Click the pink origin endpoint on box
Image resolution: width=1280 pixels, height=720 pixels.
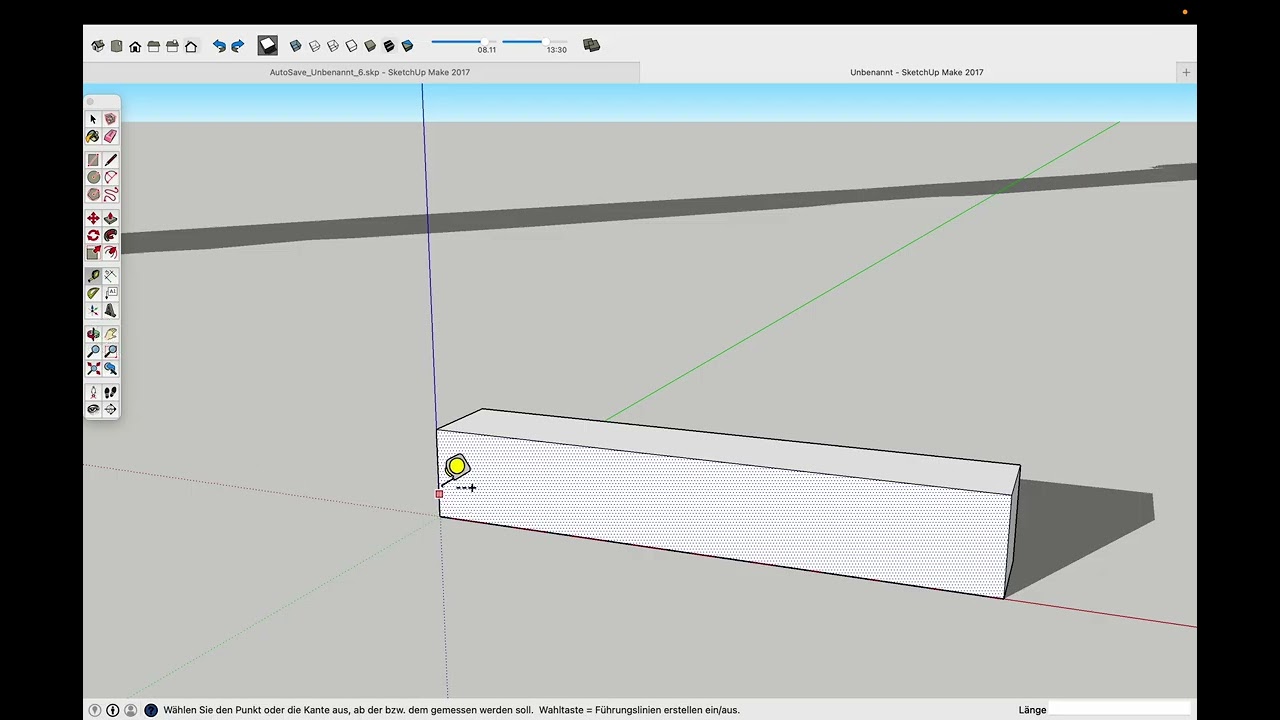click(439, 494)
